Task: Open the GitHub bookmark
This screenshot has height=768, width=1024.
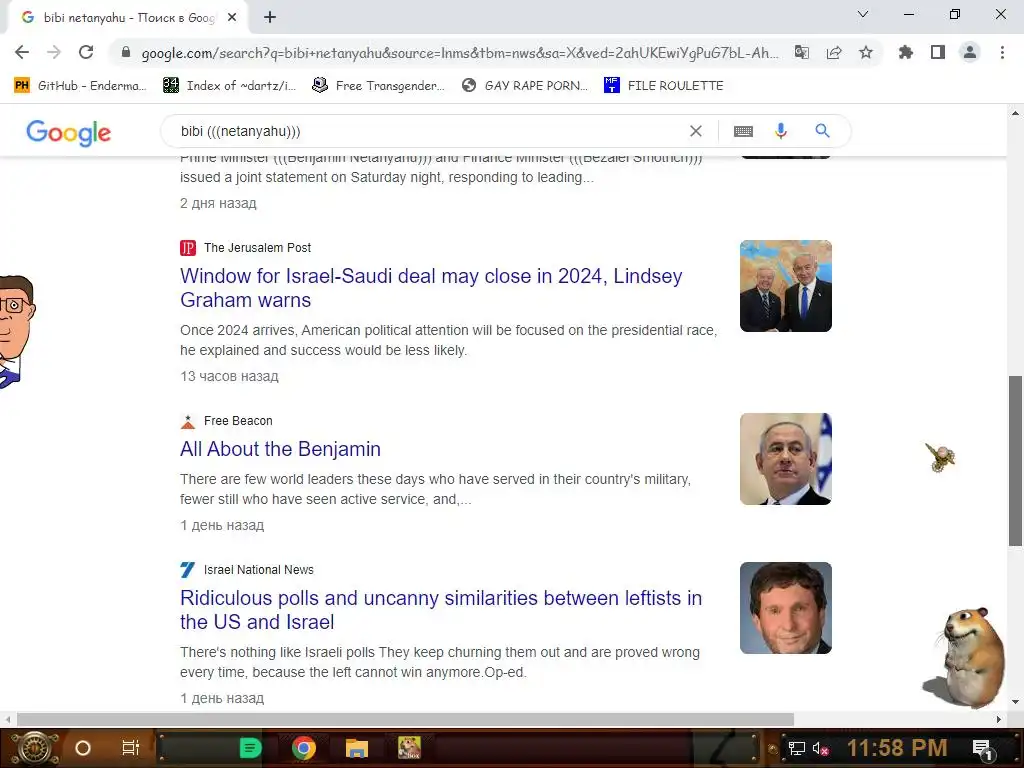Action: pyautogui.click(x=80, y=86)
